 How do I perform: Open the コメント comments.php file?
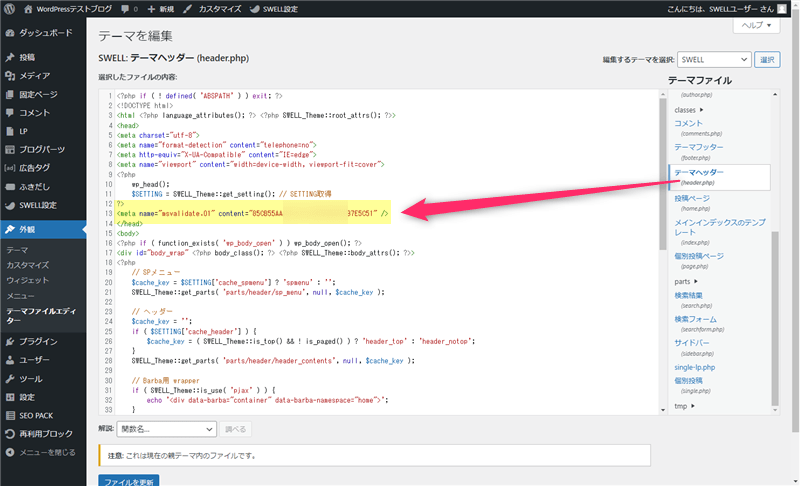point(688,123)
